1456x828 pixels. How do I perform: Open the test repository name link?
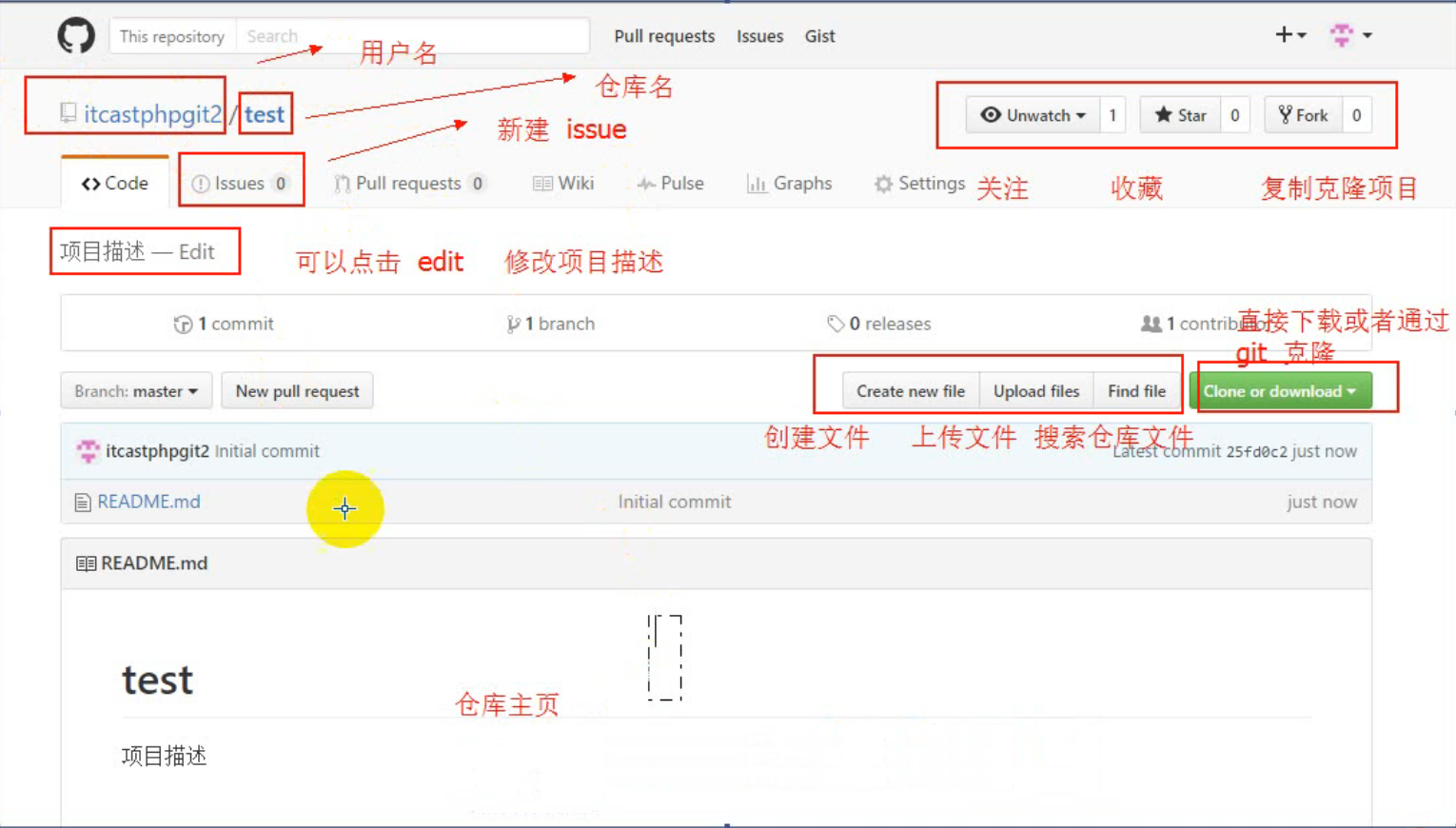(x=265, y=114)
